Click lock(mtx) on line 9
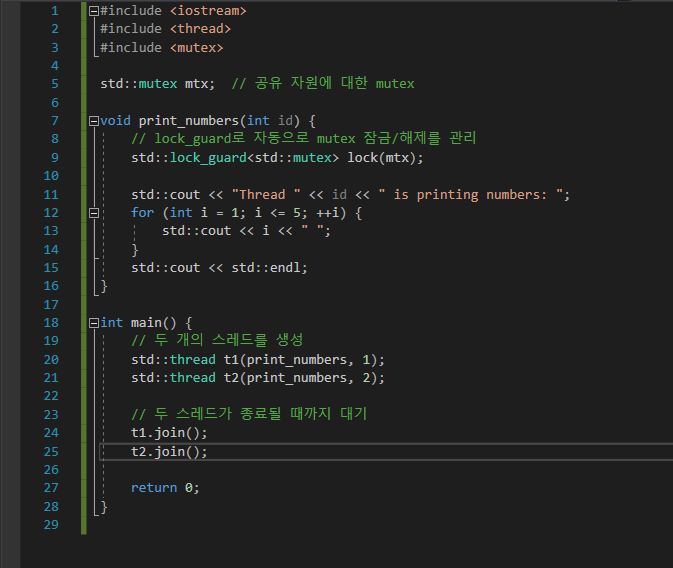The image size is (673, 568). (x=381, y=158)
